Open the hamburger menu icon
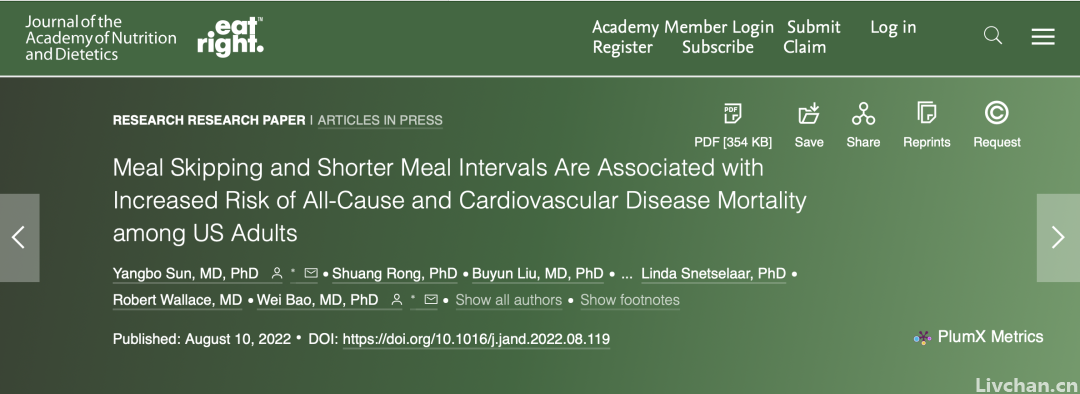The width and height of the screenshot is (1080, 394). click(x=1043, y=37)
